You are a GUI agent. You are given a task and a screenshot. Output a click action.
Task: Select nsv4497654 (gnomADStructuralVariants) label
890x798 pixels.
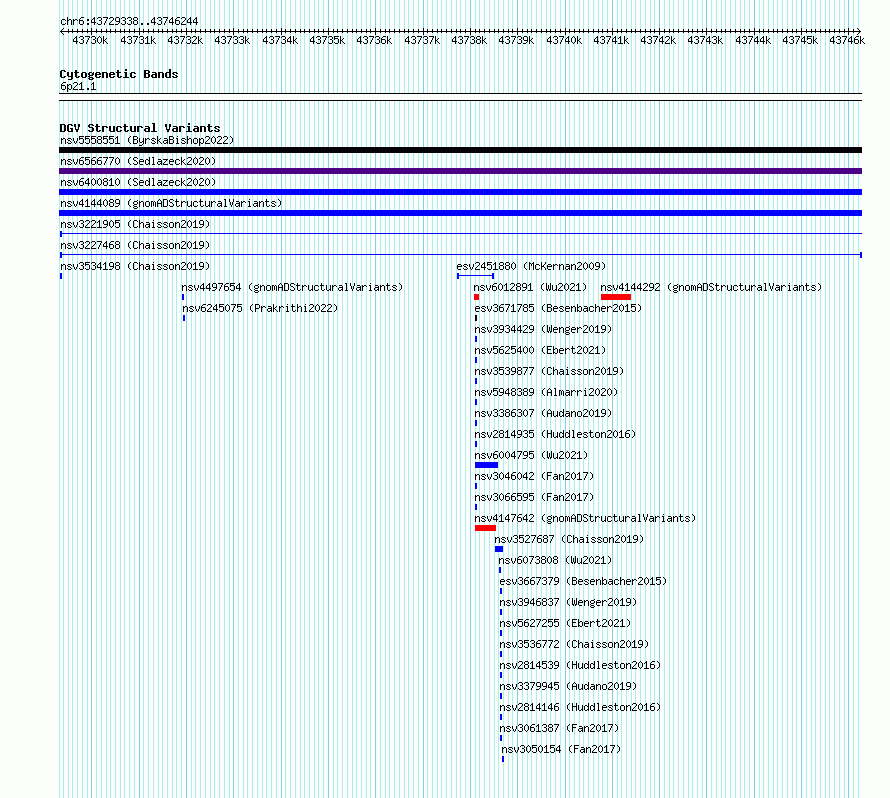click(x=292, y=287)
